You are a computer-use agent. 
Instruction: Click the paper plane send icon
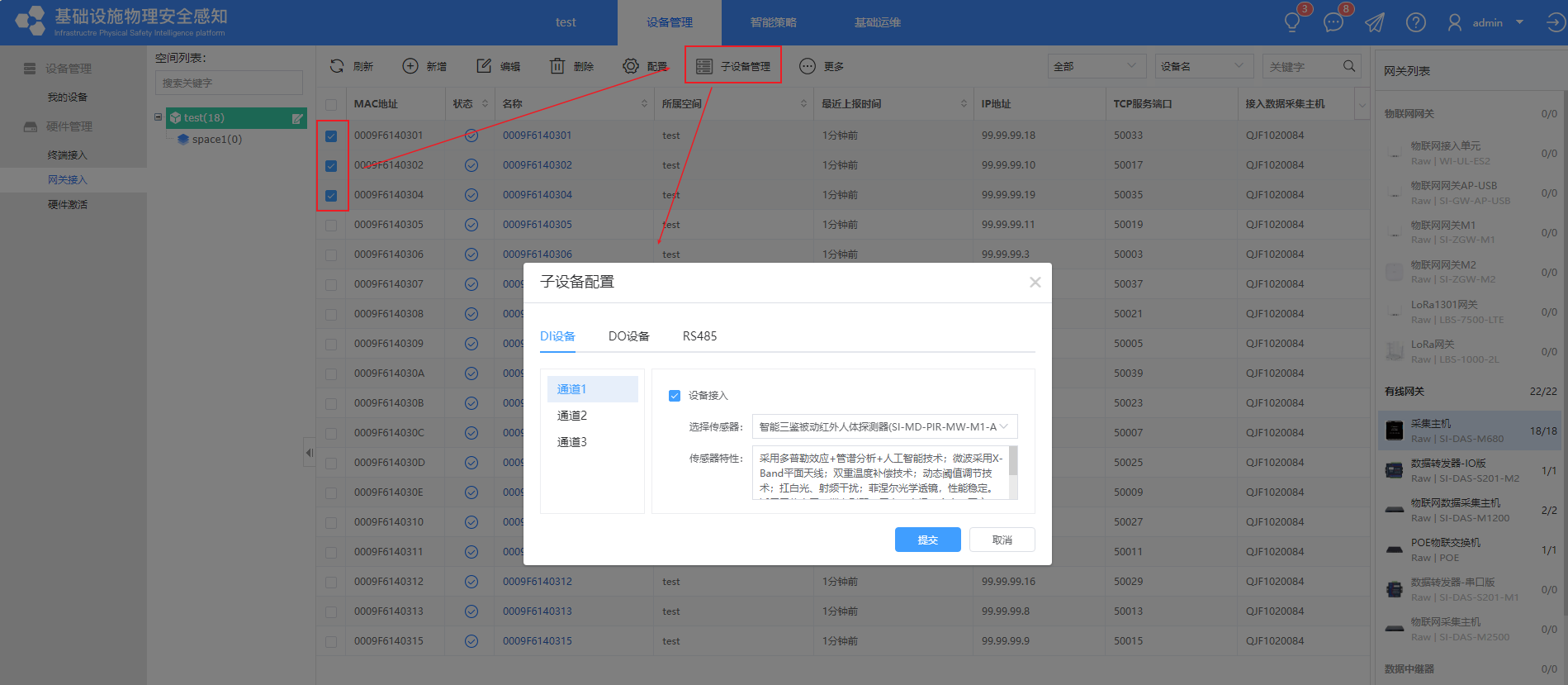(x=1374, y=22)
